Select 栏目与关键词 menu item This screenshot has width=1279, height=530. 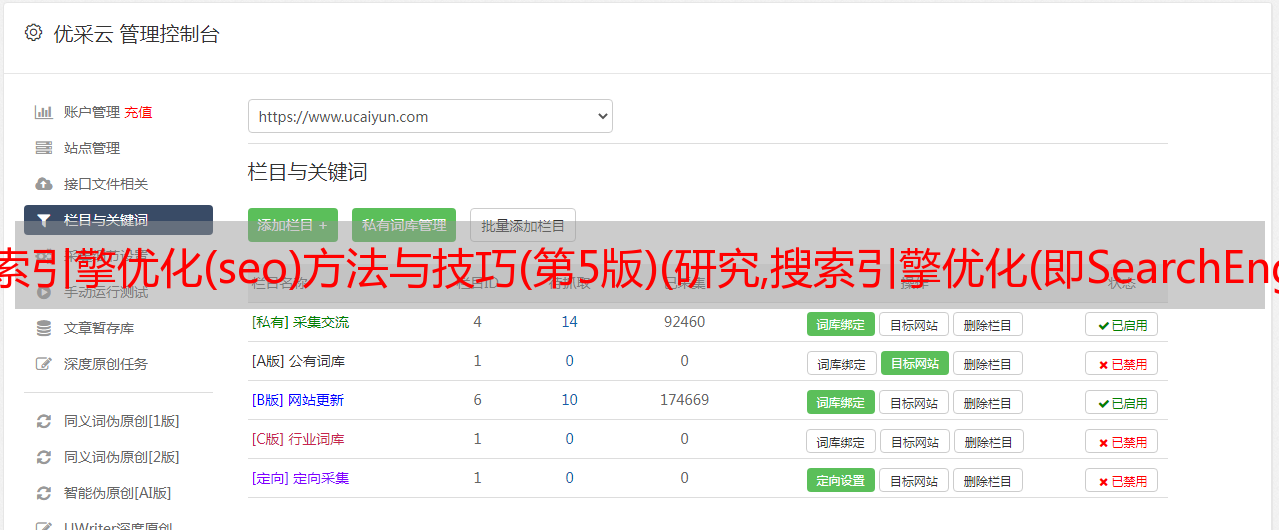[x=118, y=220]
